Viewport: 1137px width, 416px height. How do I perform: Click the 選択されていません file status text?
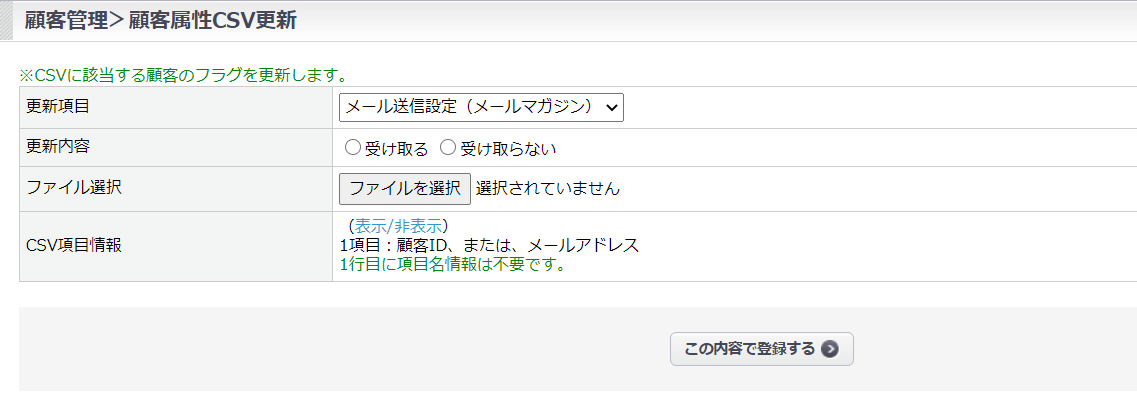pos(548,188)
